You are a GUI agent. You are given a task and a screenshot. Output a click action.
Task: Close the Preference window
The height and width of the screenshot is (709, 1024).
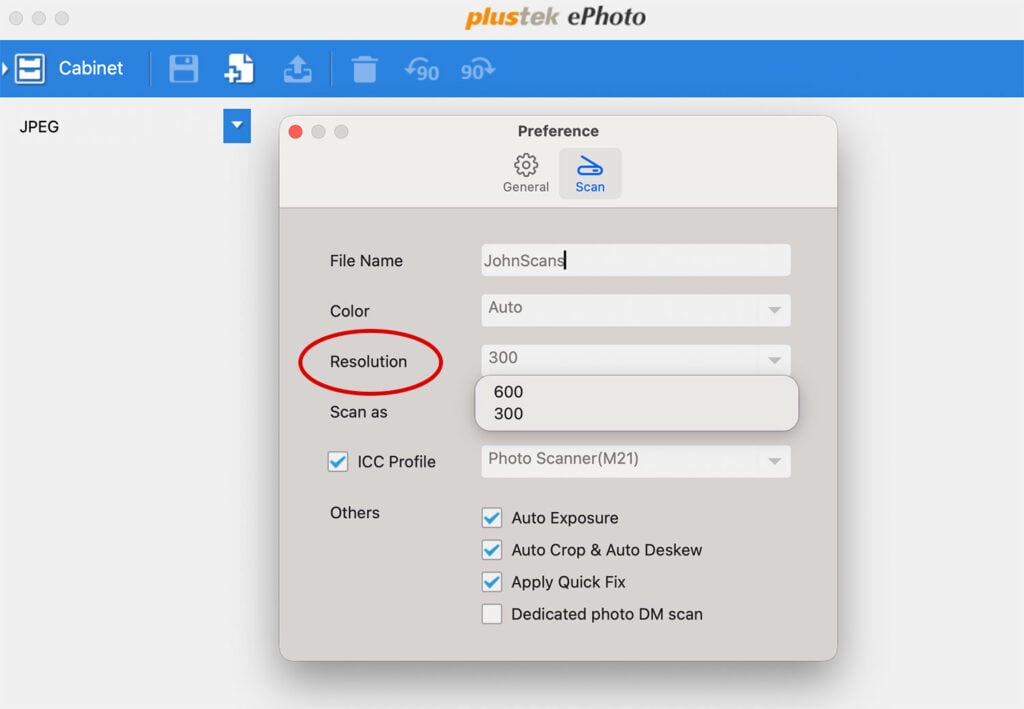pyautogui.click(x=295, y=132)
